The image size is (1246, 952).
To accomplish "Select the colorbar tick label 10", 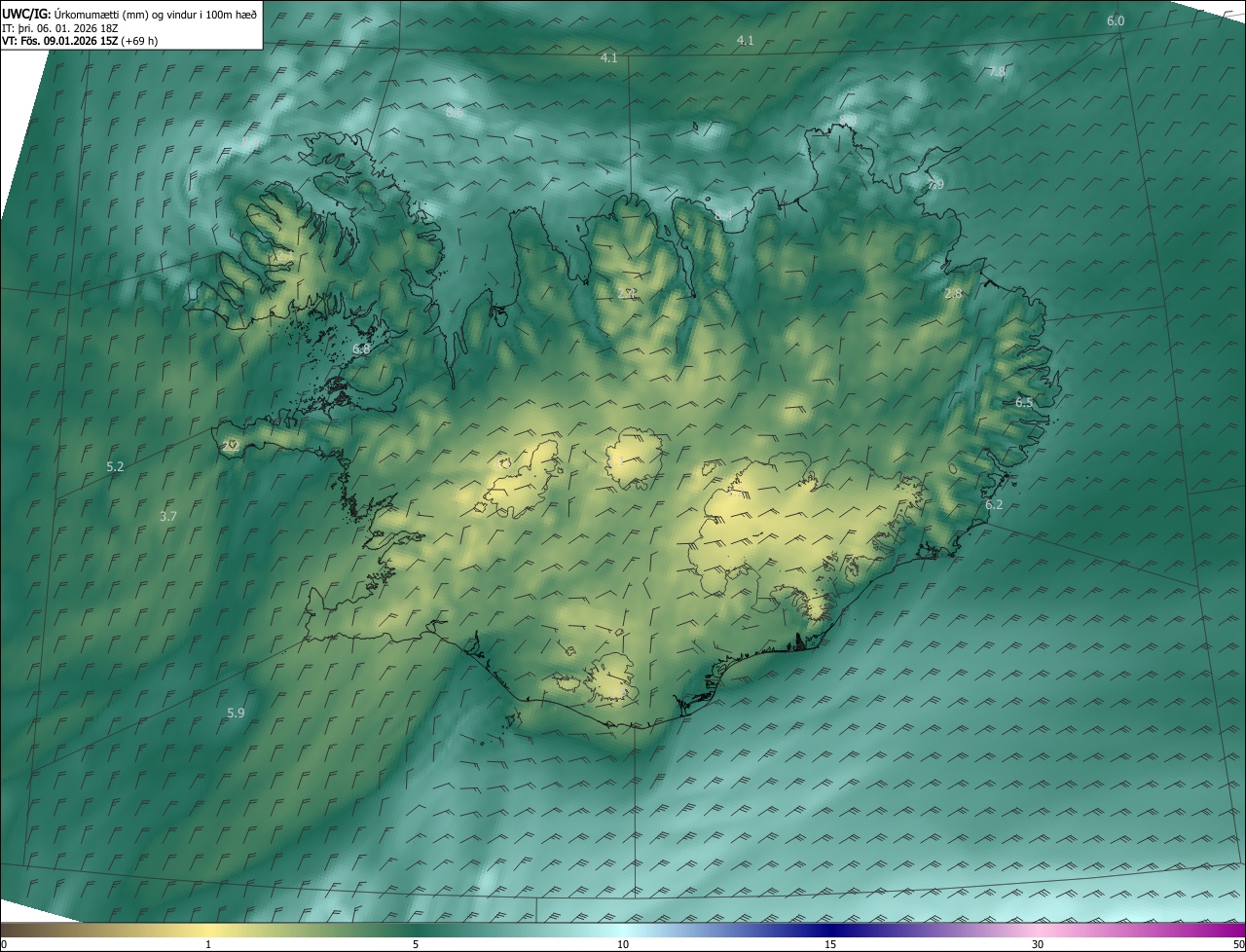I will [623, 944].
